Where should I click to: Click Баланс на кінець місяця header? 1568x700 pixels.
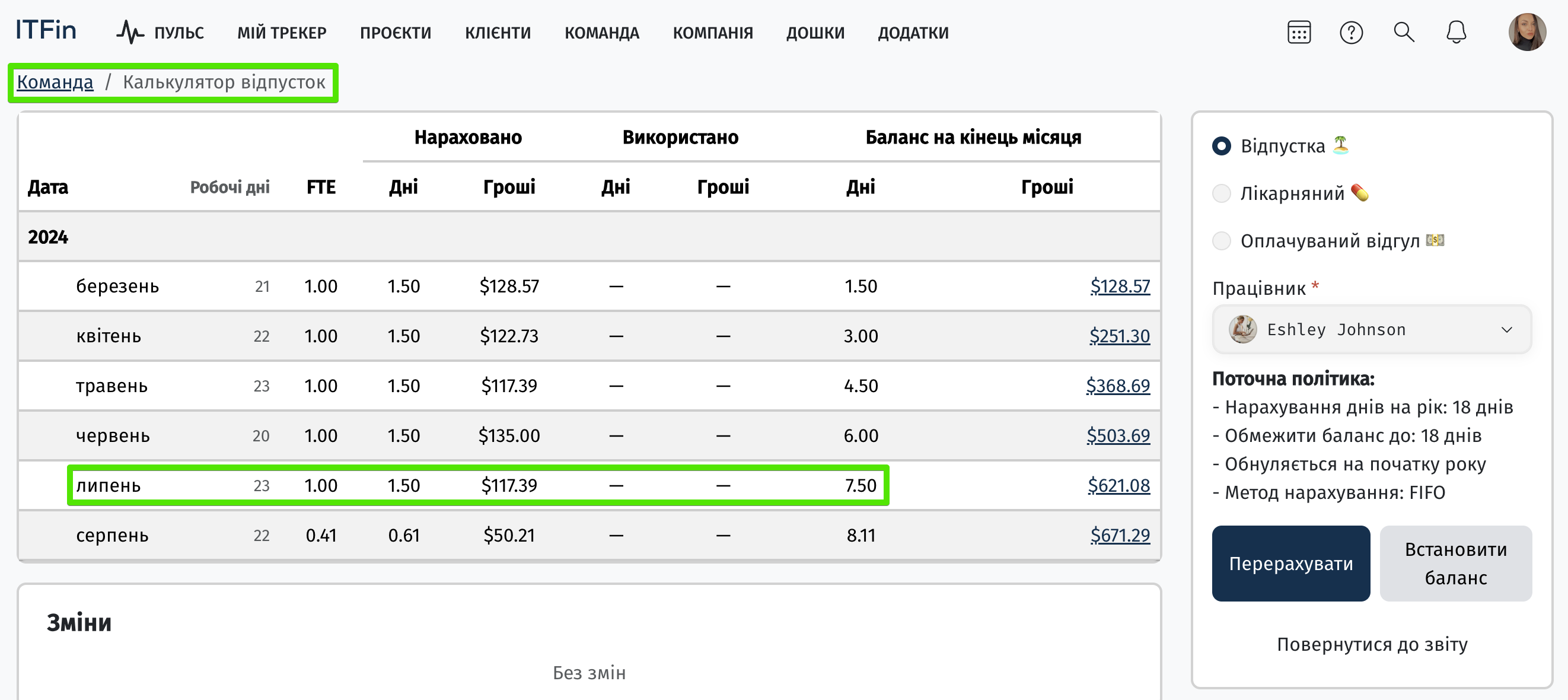973,138
